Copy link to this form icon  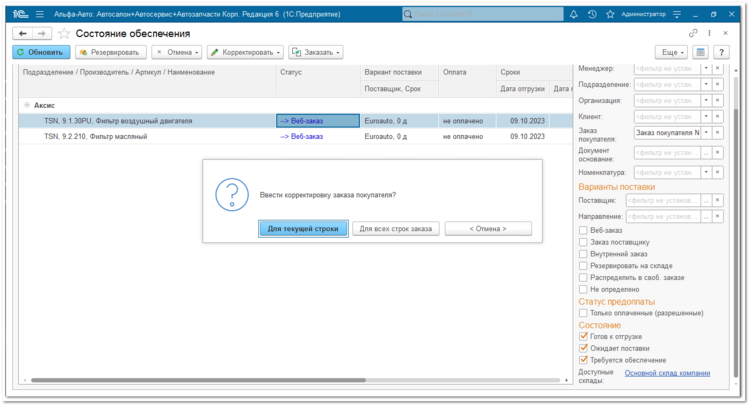click(x=693, y=33)
